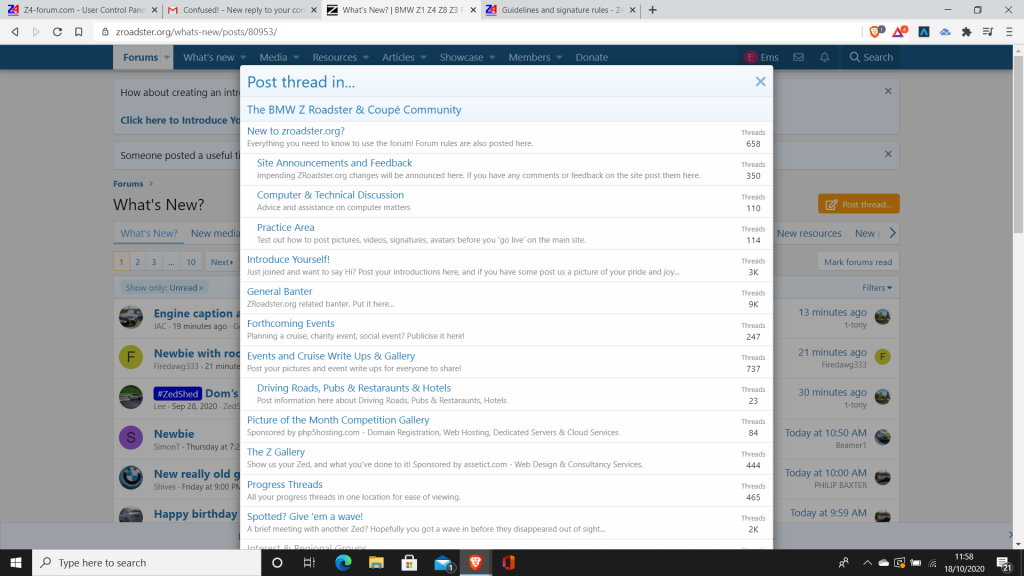This screenshot has height=576, width=1024.
Task: Open File Explorer from taskbar
Action: click(x=376, y=562)
